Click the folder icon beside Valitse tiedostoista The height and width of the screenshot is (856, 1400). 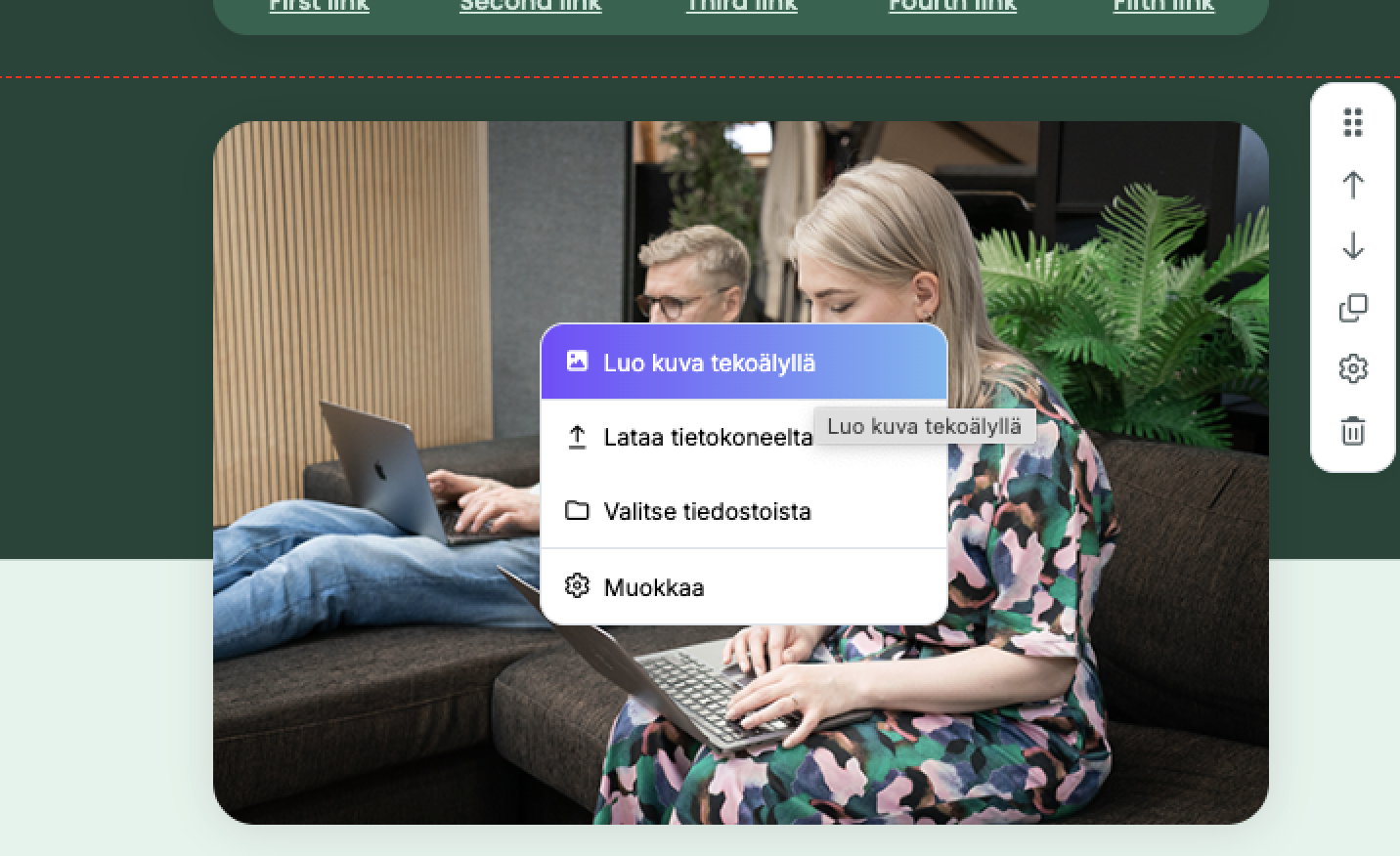pyautogui.click(x=577, y=510)
